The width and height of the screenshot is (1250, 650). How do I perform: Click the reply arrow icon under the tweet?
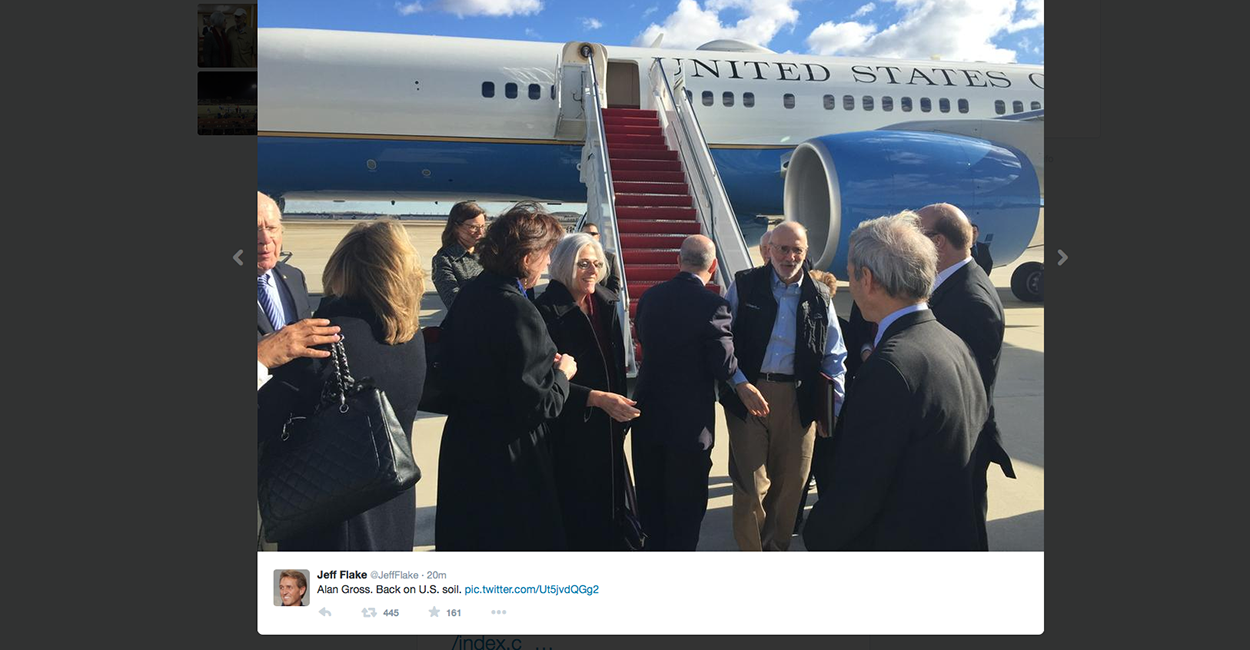coord(325,612)
